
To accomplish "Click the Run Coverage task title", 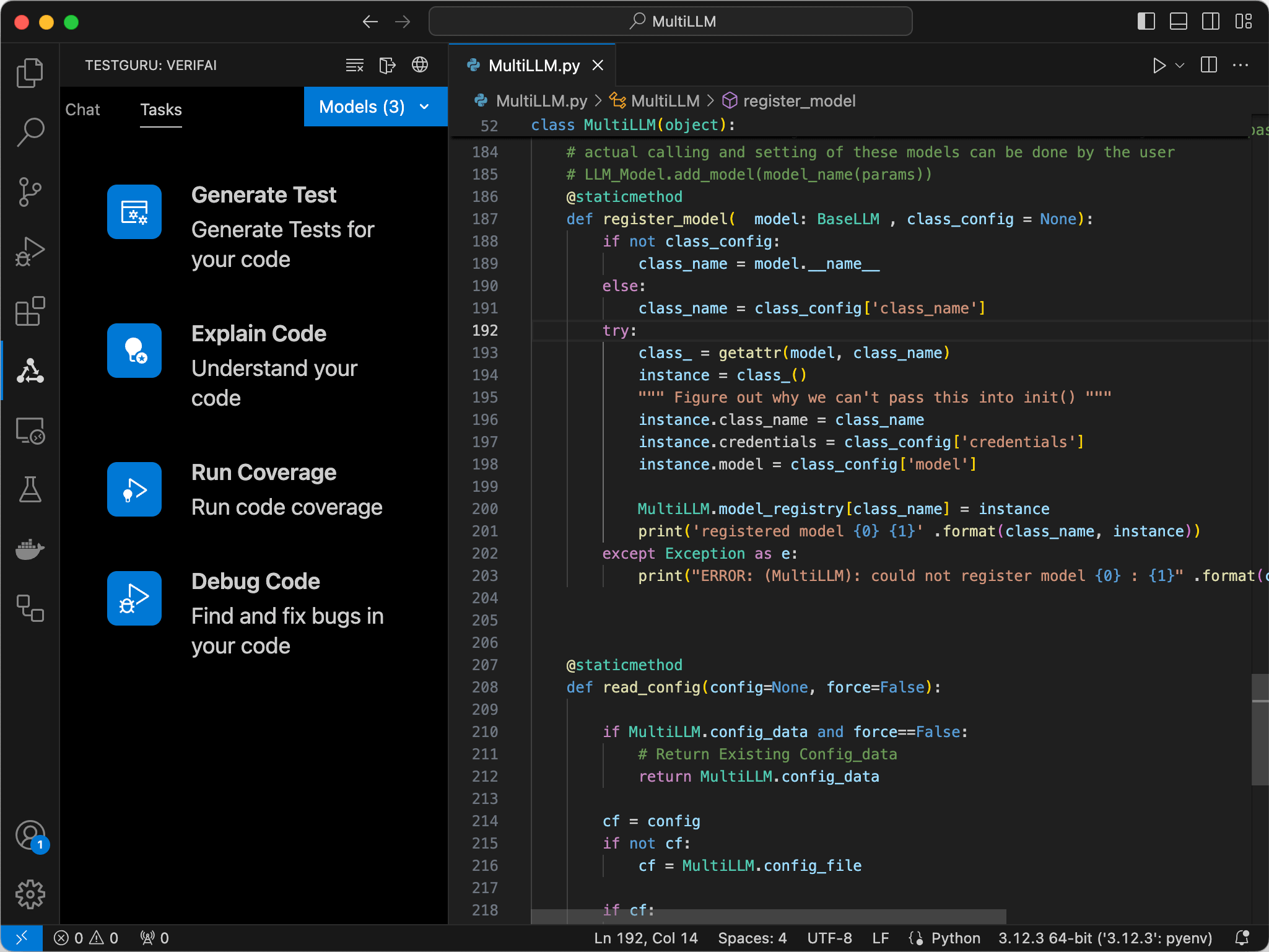I will pos(264,473).
